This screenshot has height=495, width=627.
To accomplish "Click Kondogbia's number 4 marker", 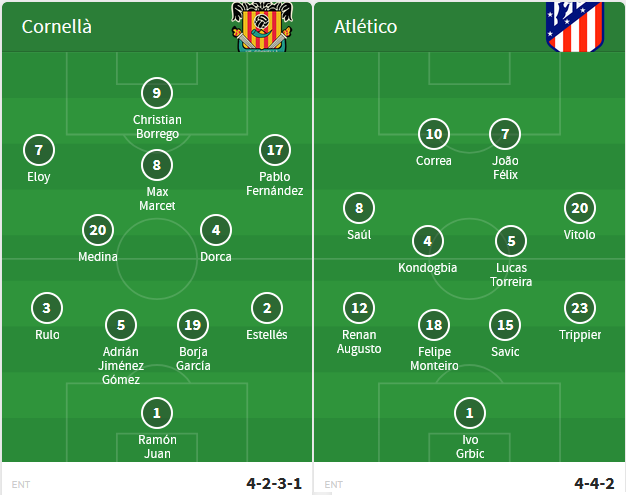I will (428, 241).
